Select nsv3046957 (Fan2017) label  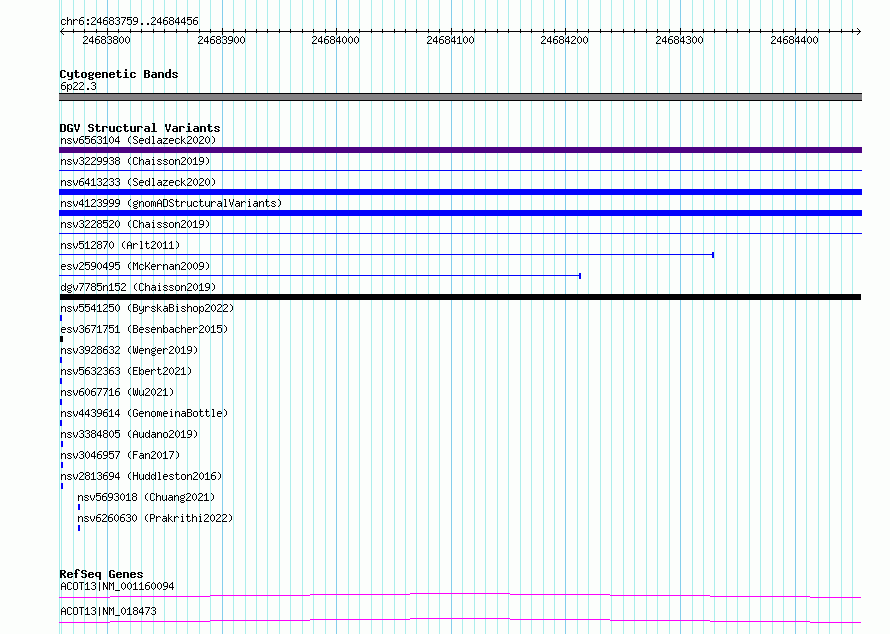120,455
